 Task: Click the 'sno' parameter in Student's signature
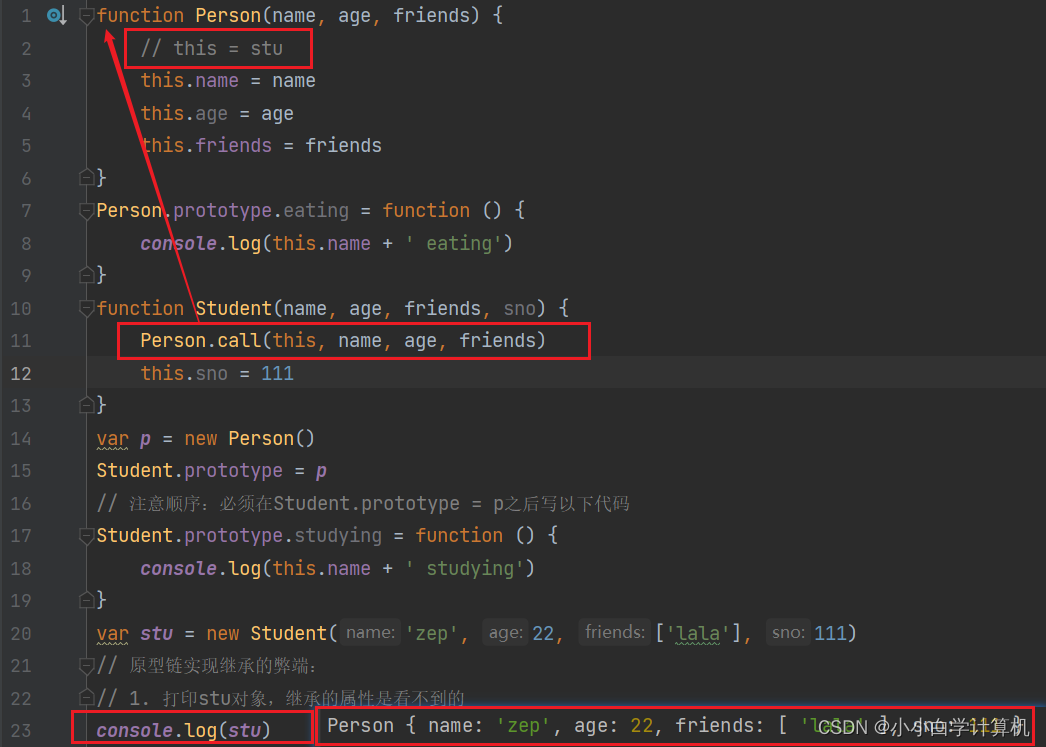tap(520, 308)
